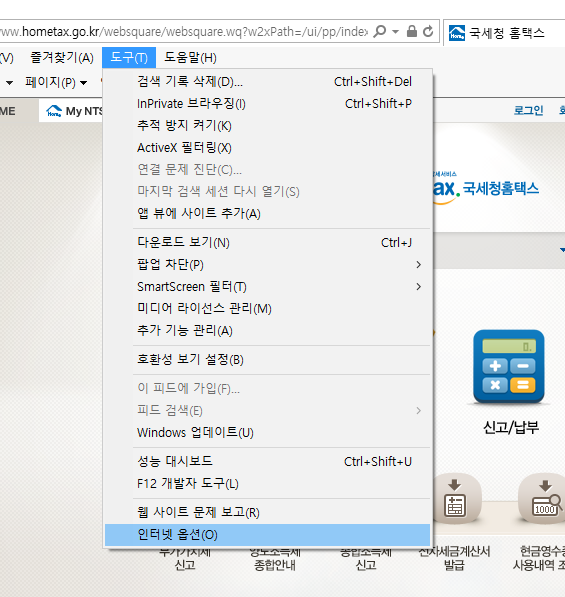Click the 신고/납부 calculator icon
Image resolution: width=565 pixels, height=597 pixels.
pos(509,367)
